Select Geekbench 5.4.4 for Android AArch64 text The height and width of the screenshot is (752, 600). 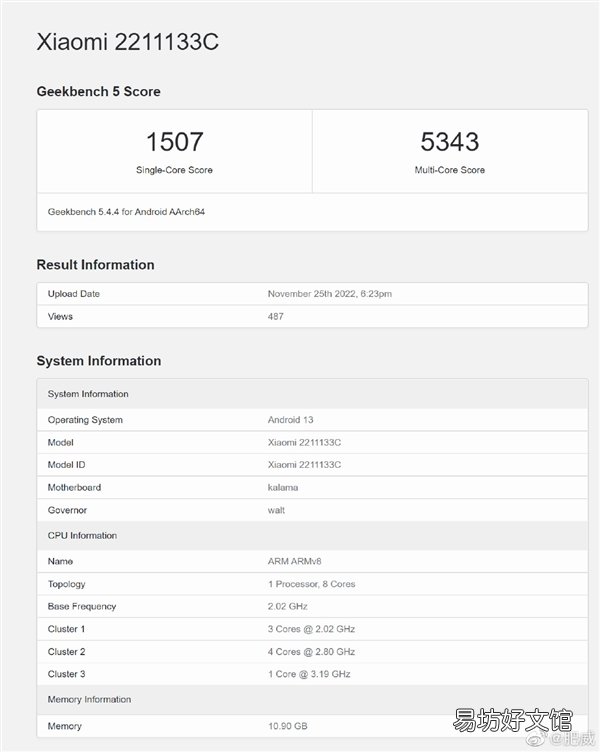pyautogui.click(x=126, y=212)
